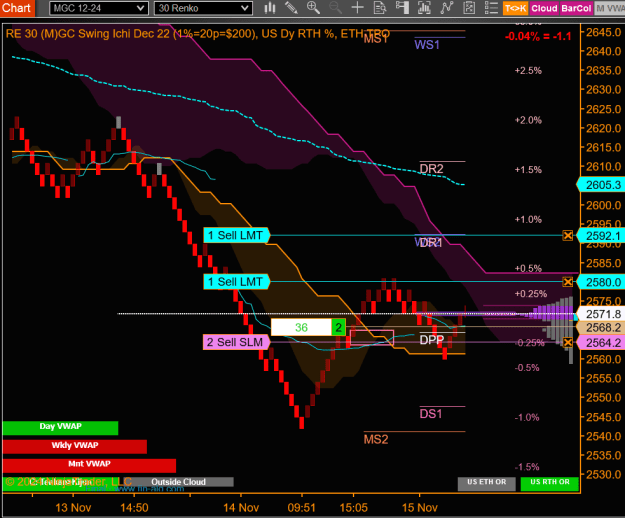Image resolution: width=625 pixels, height=518 pixels.
Task: Click the 2605.3 cyan price marker
Action: point(602,185)
